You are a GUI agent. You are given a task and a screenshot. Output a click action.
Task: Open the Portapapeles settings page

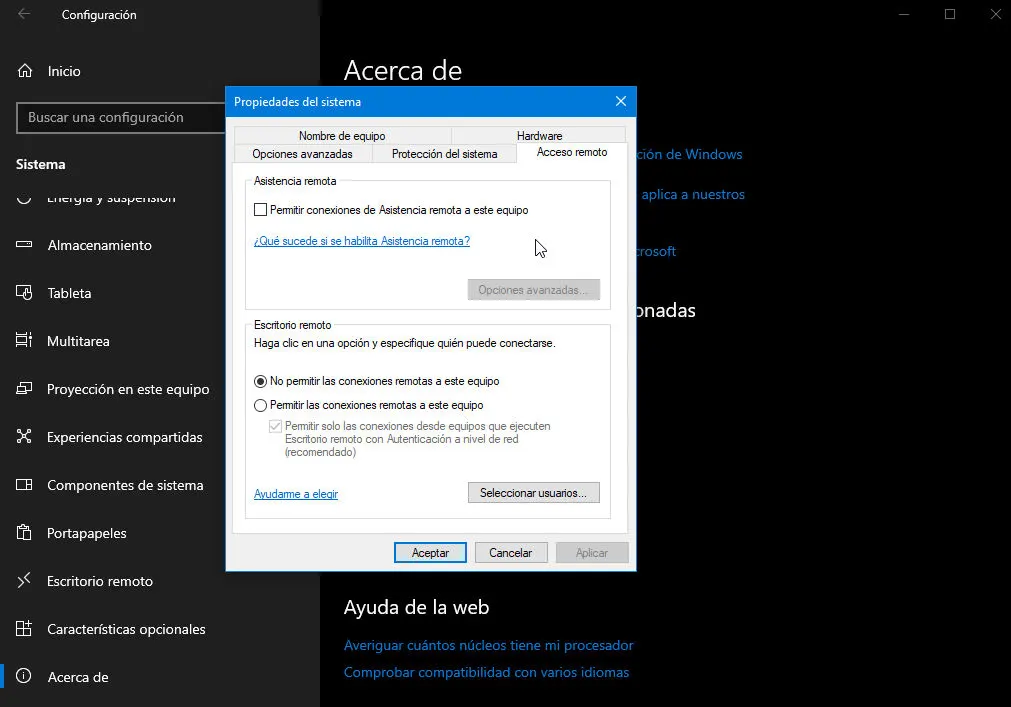click(x=160, y=533)
